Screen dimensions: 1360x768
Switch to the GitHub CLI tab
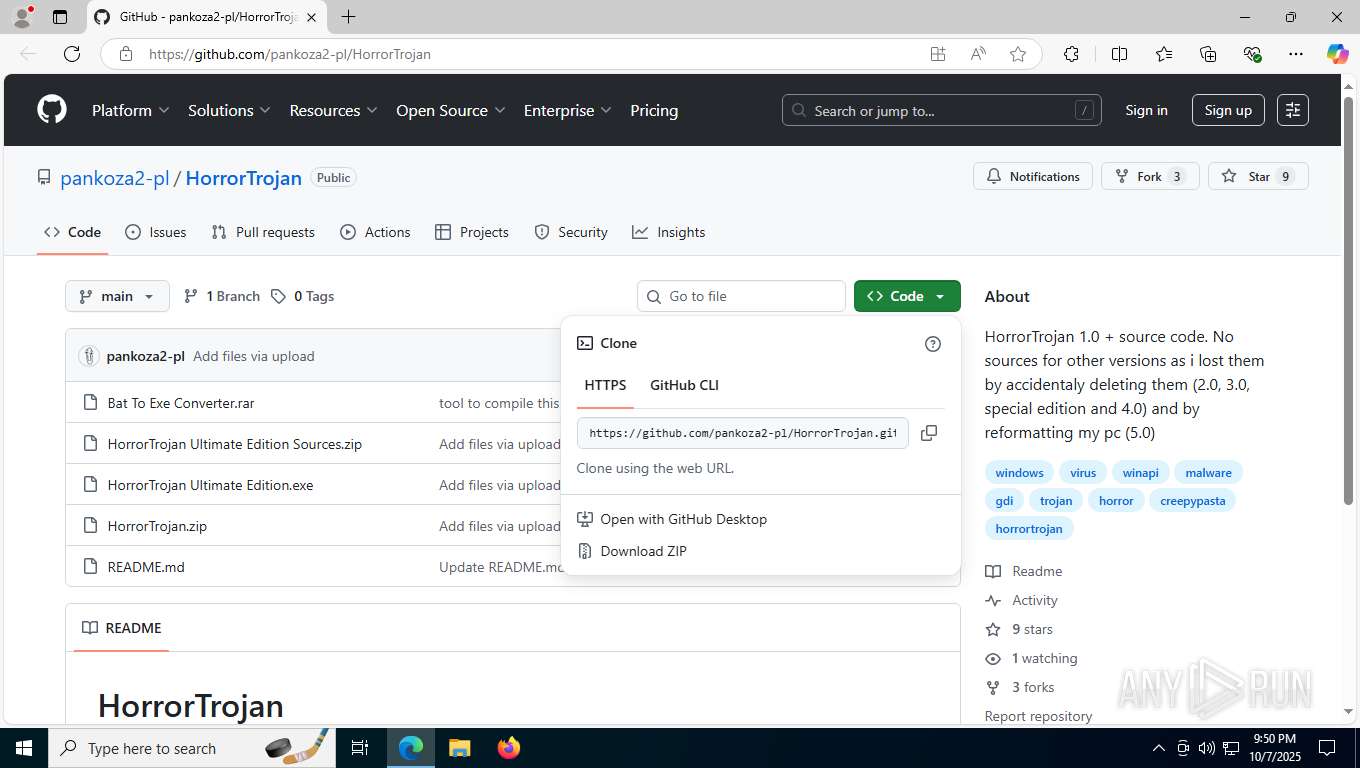[684, 385]
